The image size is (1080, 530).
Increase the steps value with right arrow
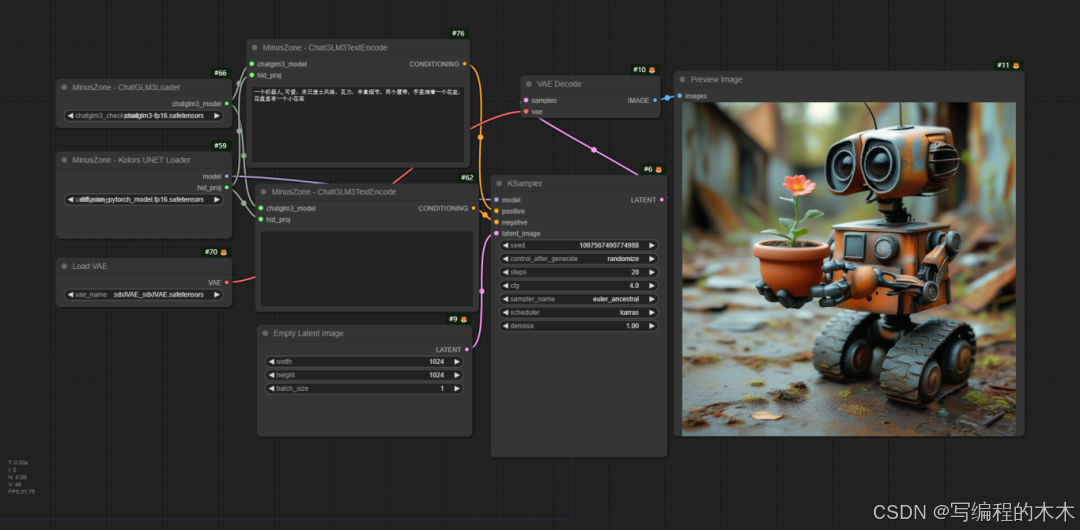point(651,272)
